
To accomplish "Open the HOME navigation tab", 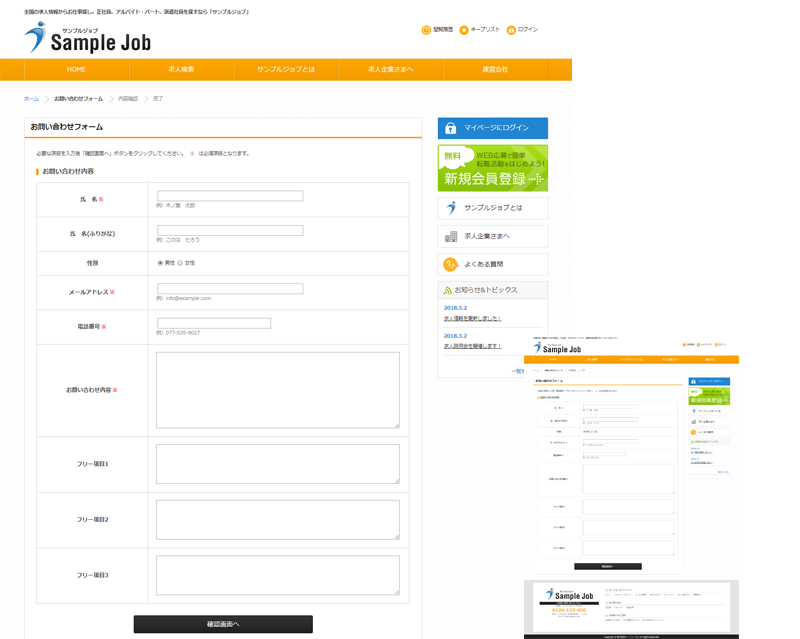I will coord(76,69).
